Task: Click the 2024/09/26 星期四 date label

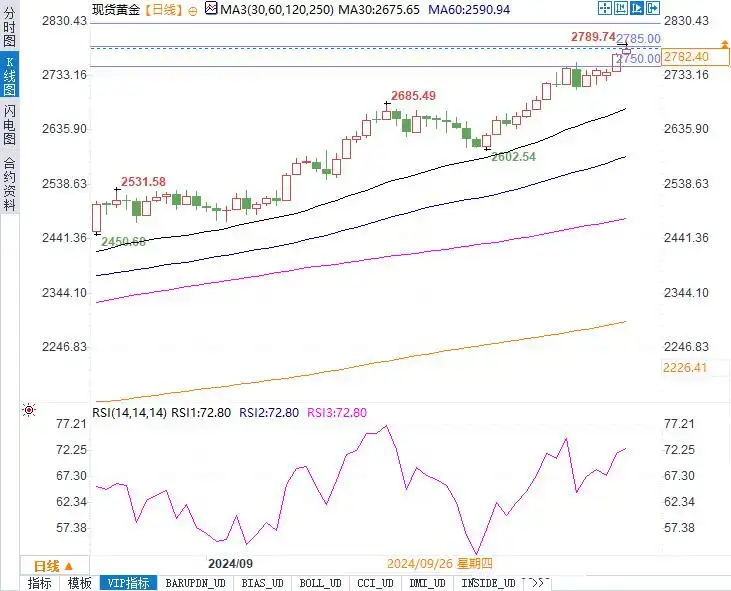Action: (440, 564)
